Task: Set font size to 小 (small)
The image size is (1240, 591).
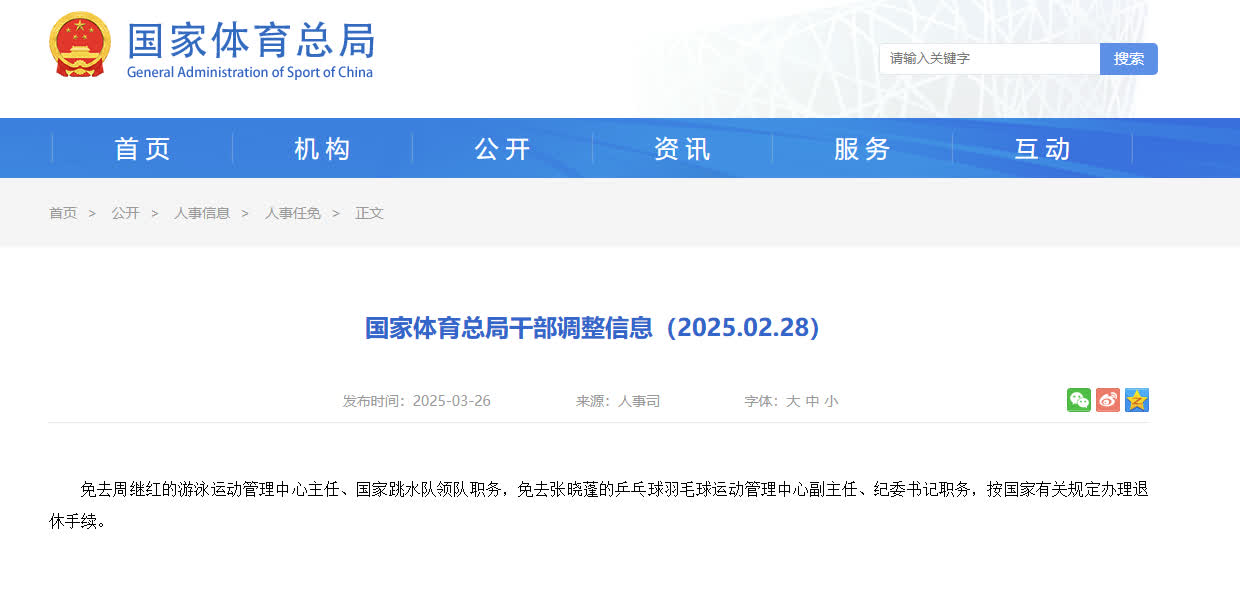Action: pos(831,401)
